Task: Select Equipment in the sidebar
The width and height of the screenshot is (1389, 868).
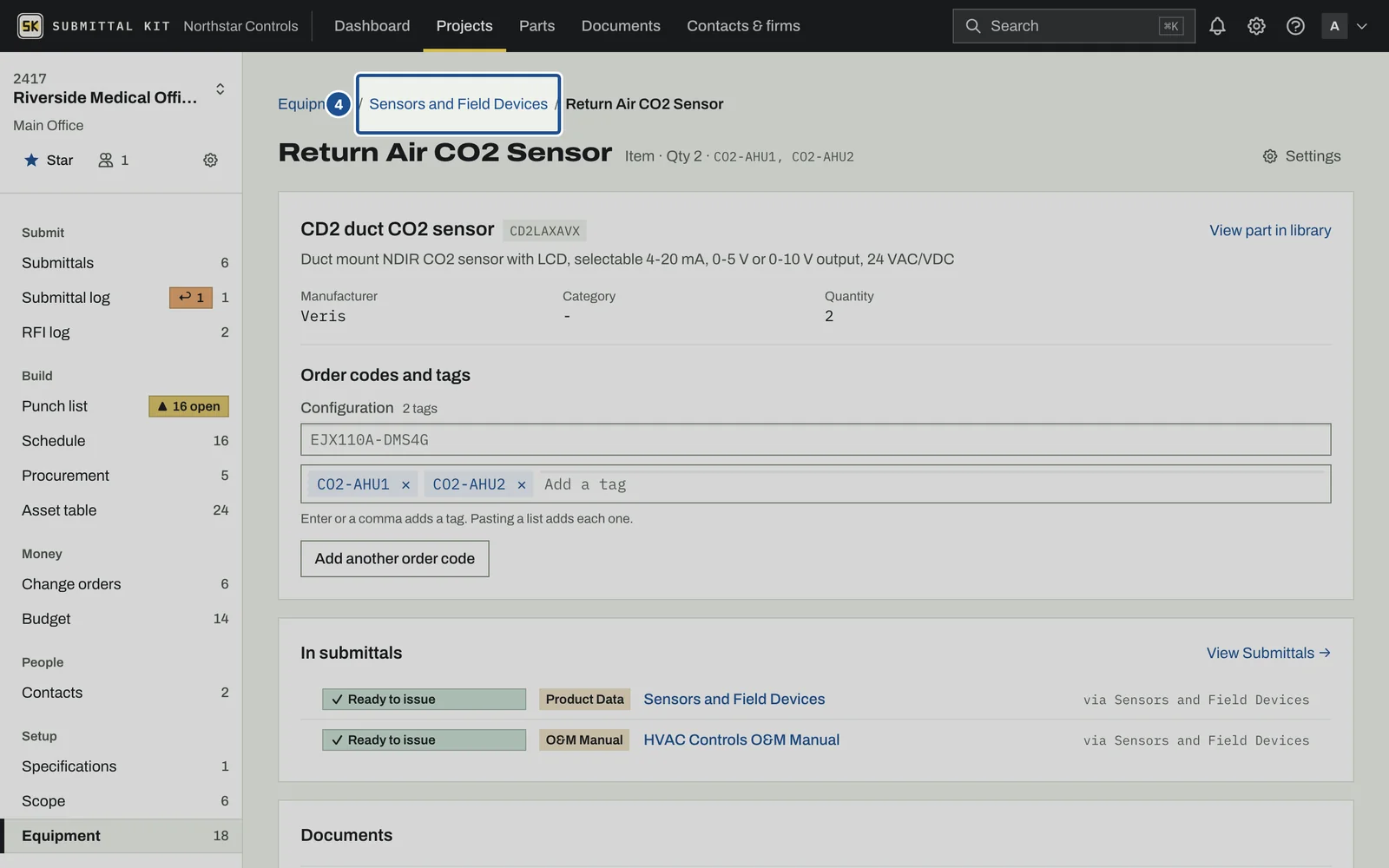Action: click(122, 836)
